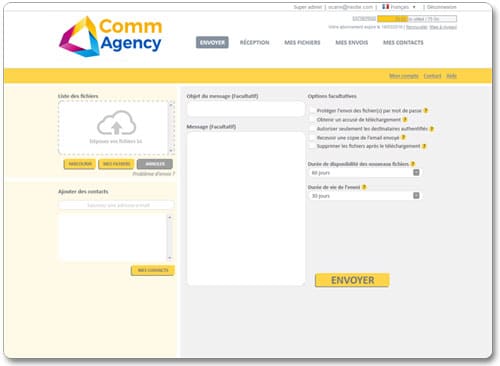Open help for password protection option
The height and width of the screenshot is (366, 500).
426,110
